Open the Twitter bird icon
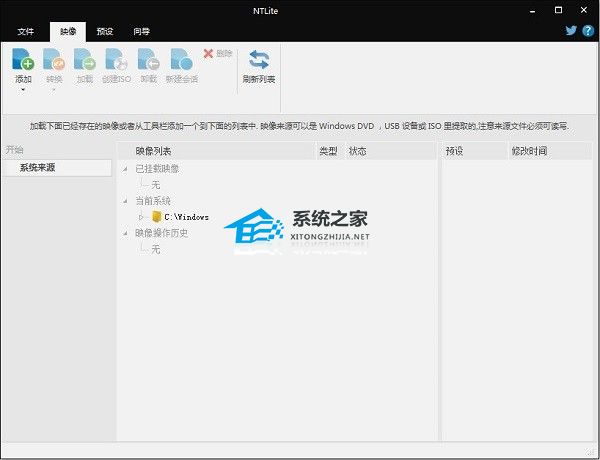 click(x=571, y=30)
